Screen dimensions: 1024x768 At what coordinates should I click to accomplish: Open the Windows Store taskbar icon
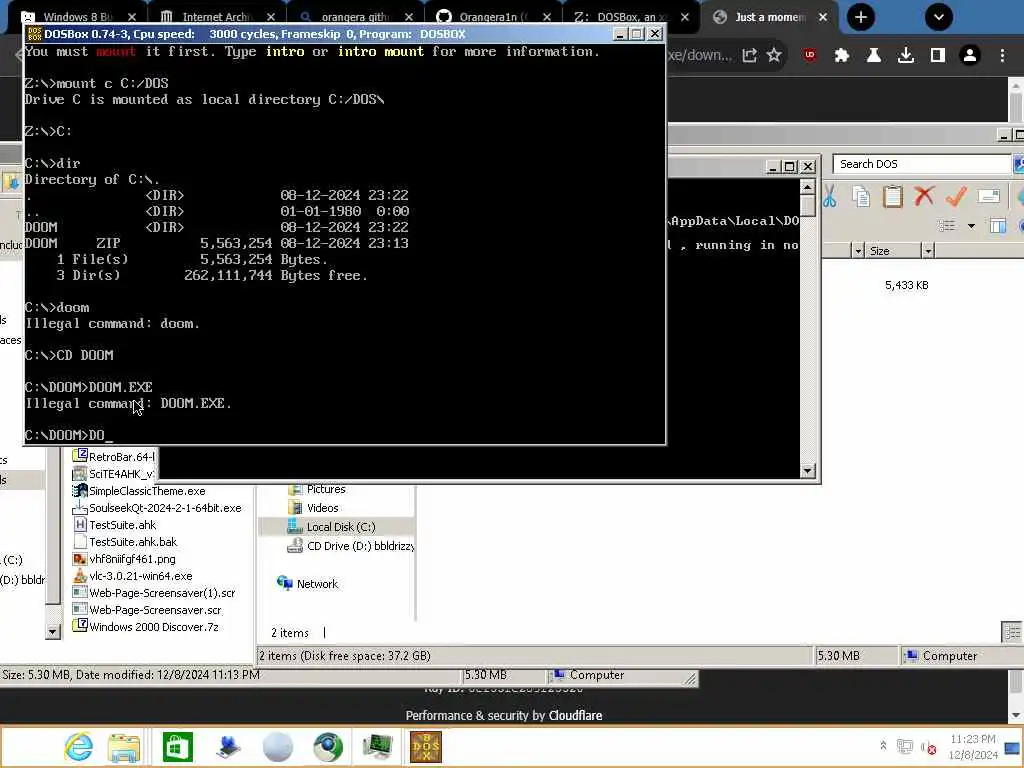[x=178, y=746]
